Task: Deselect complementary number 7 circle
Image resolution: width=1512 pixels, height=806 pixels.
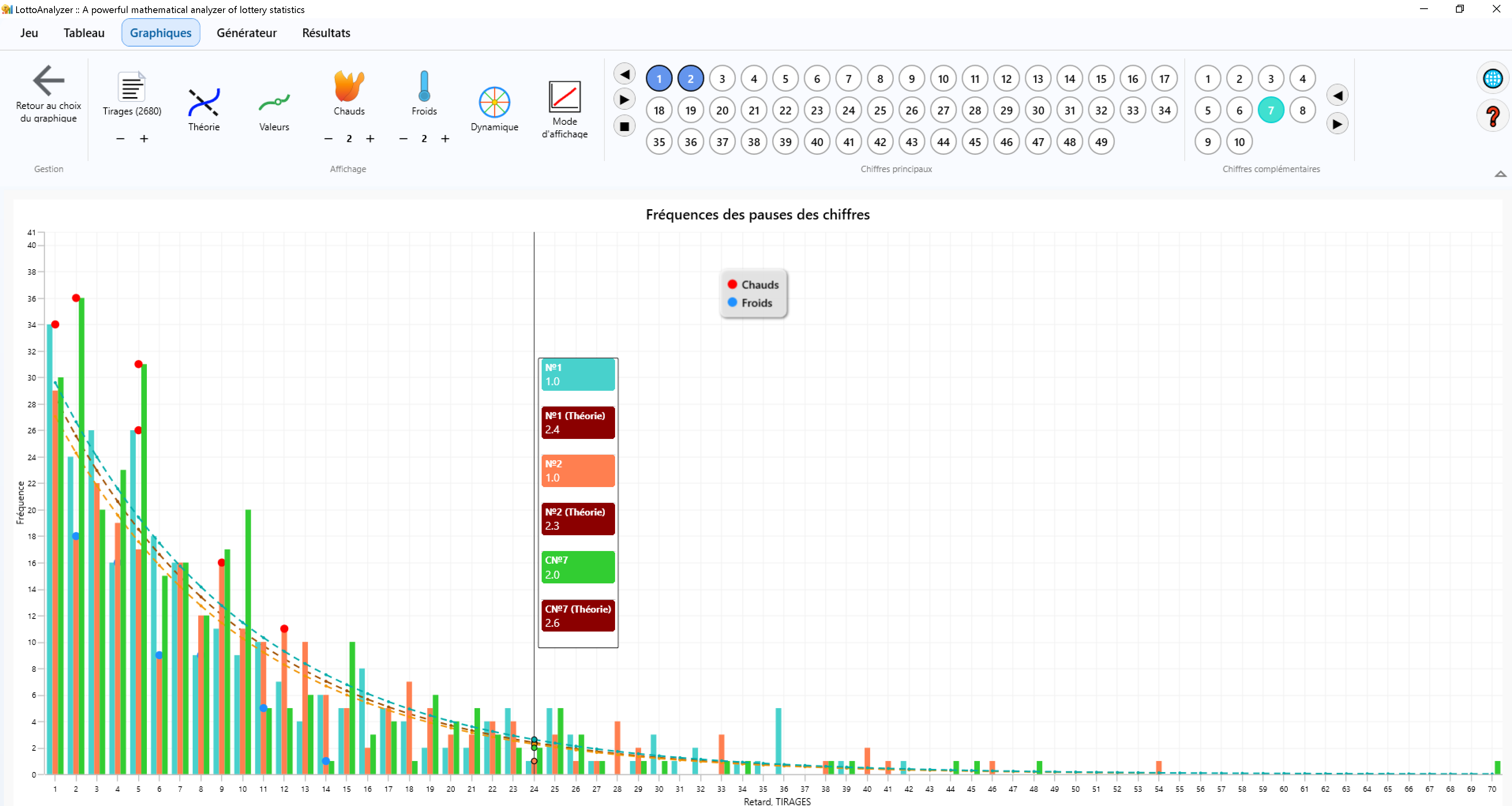Action: [1270, 111]
